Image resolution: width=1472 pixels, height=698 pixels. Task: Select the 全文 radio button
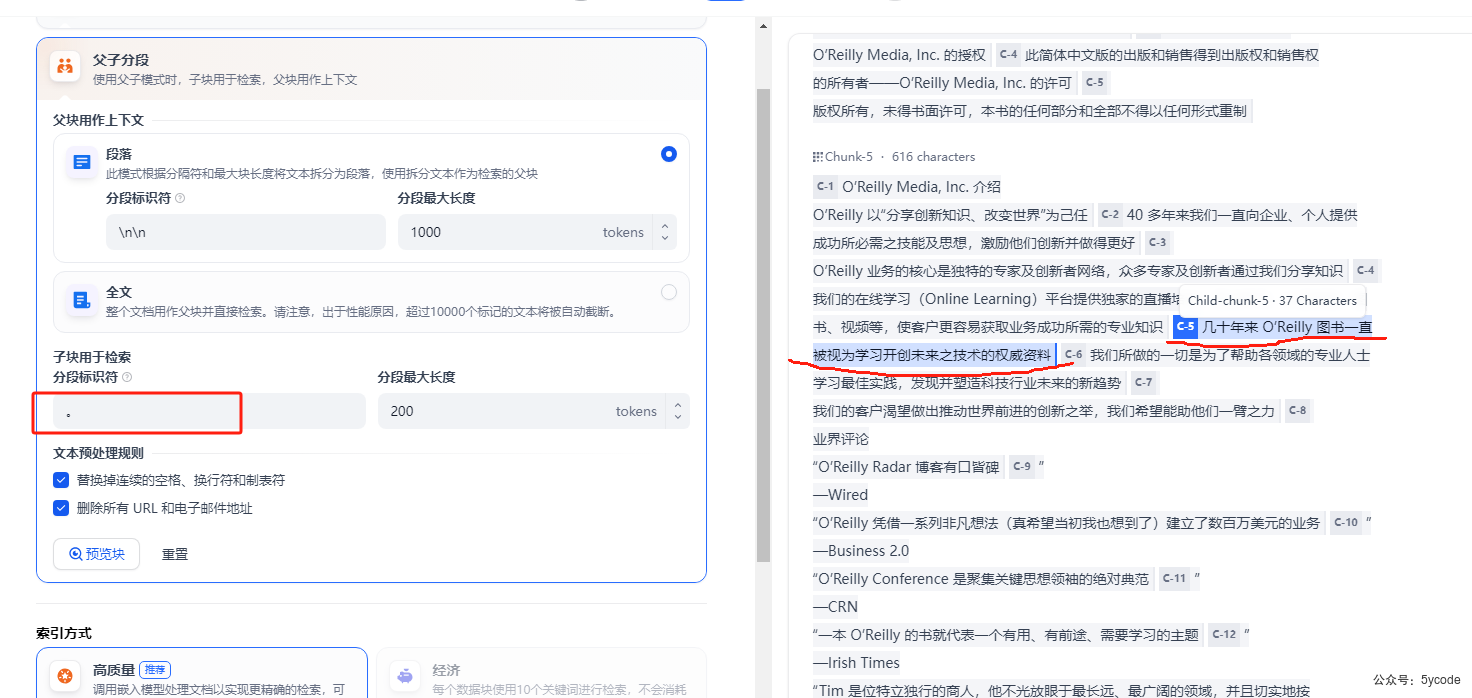tap(669, 292)
